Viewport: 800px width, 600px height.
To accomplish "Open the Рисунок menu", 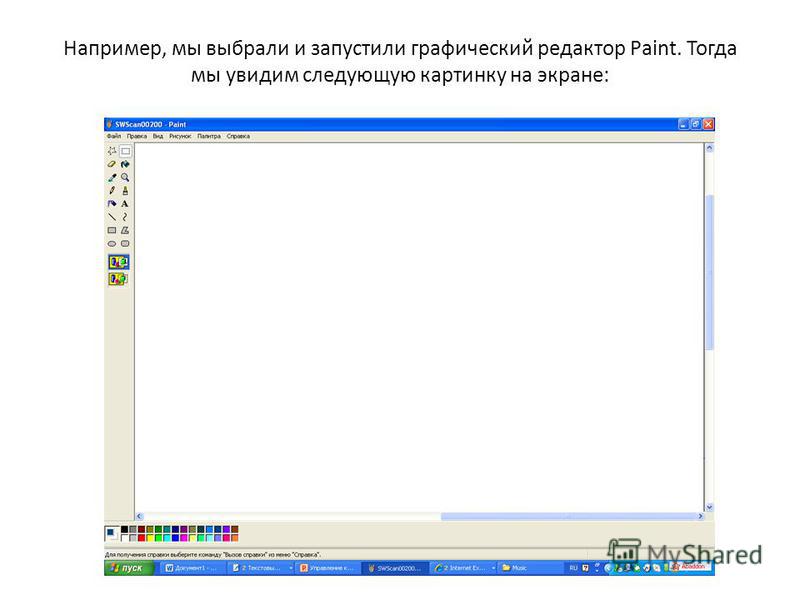I will tap(180, 135).
